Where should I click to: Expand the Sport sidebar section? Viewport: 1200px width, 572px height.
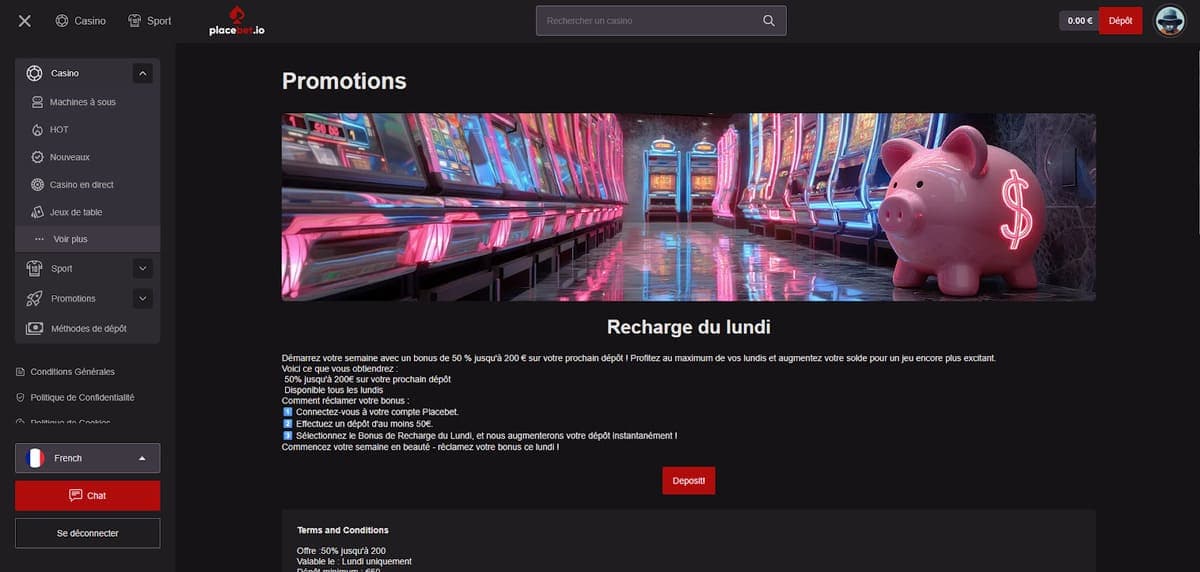(142, 268)
